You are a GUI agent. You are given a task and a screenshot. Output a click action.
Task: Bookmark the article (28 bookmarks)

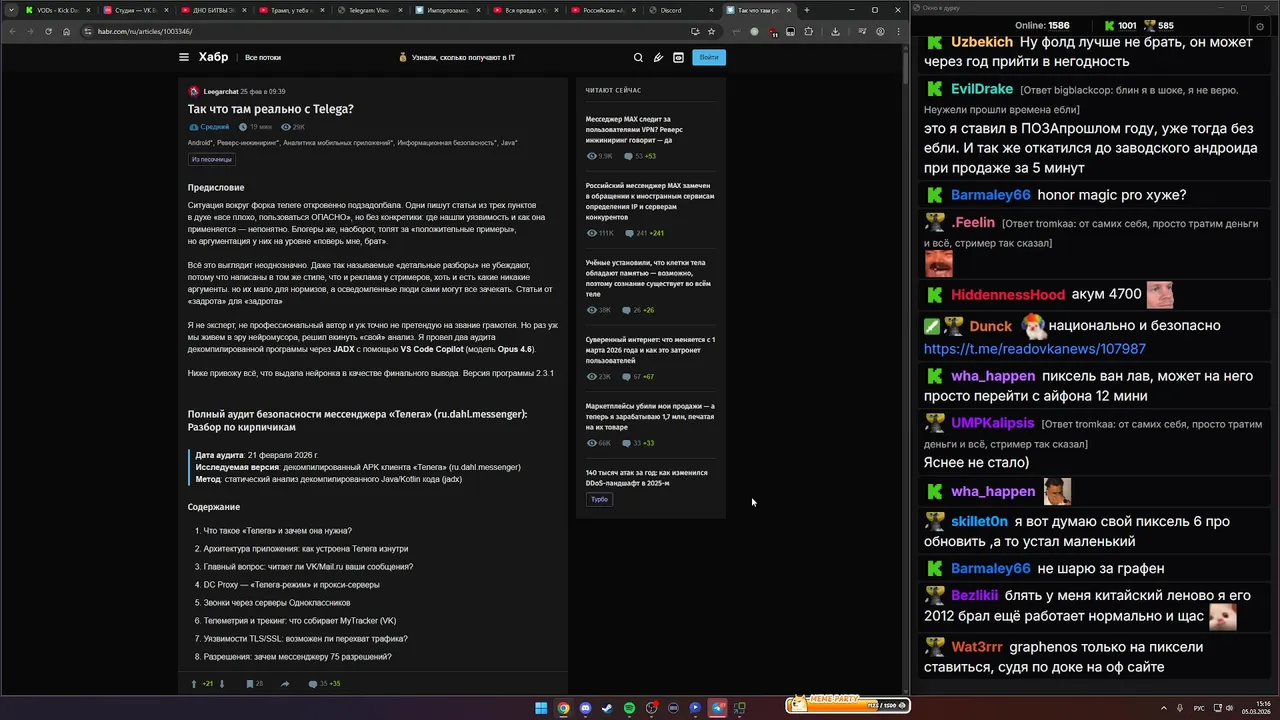click(x=254, y=684)
